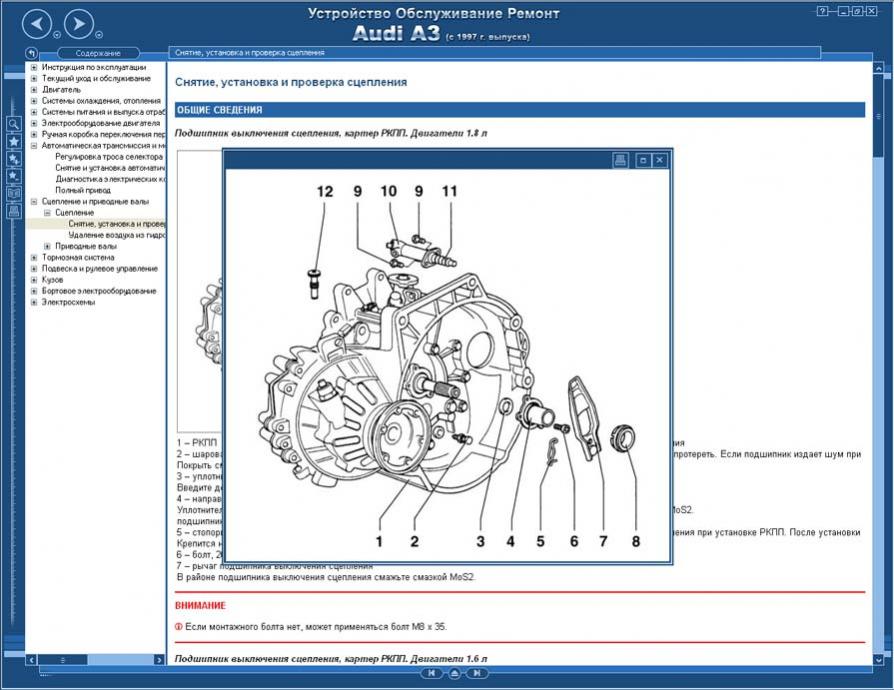Viewport: 894px width, 690px height.
Task: Expand Бортовое электрооборудование node
Action: click(34, 291)
